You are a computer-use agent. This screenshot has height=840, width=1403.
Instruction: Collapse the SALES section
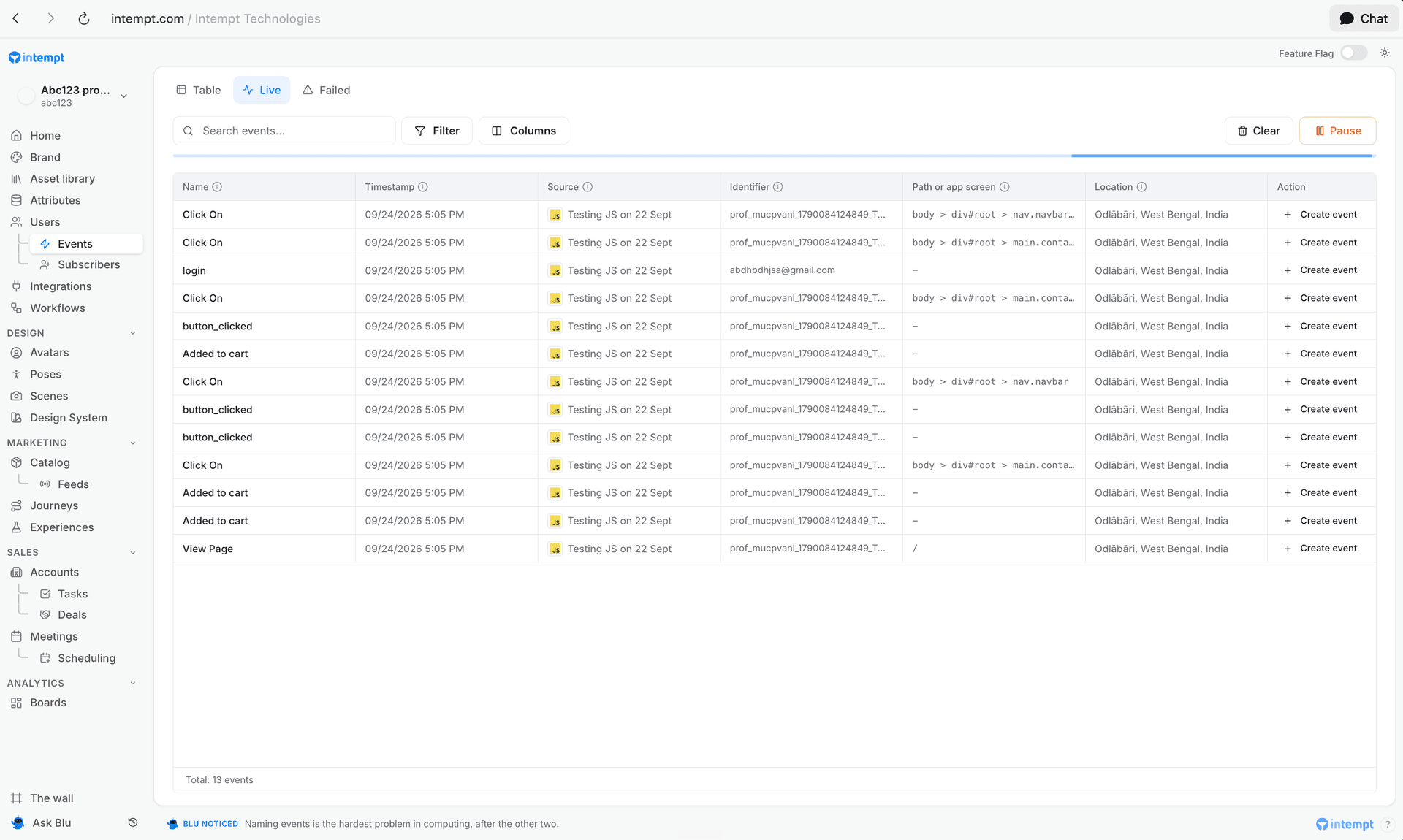coord(133,553)
